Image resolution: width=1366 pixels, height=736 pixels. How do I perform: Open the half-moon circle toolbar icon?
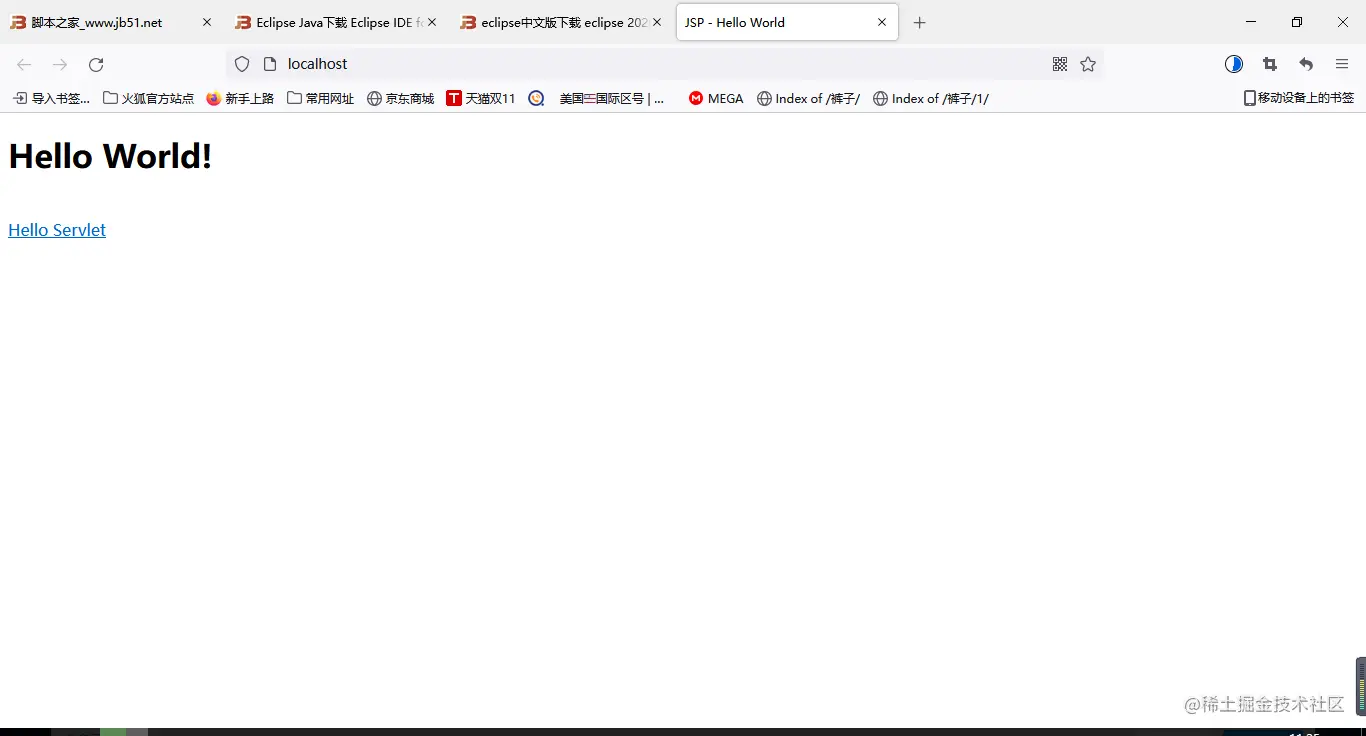click(x=1234, y=64)
